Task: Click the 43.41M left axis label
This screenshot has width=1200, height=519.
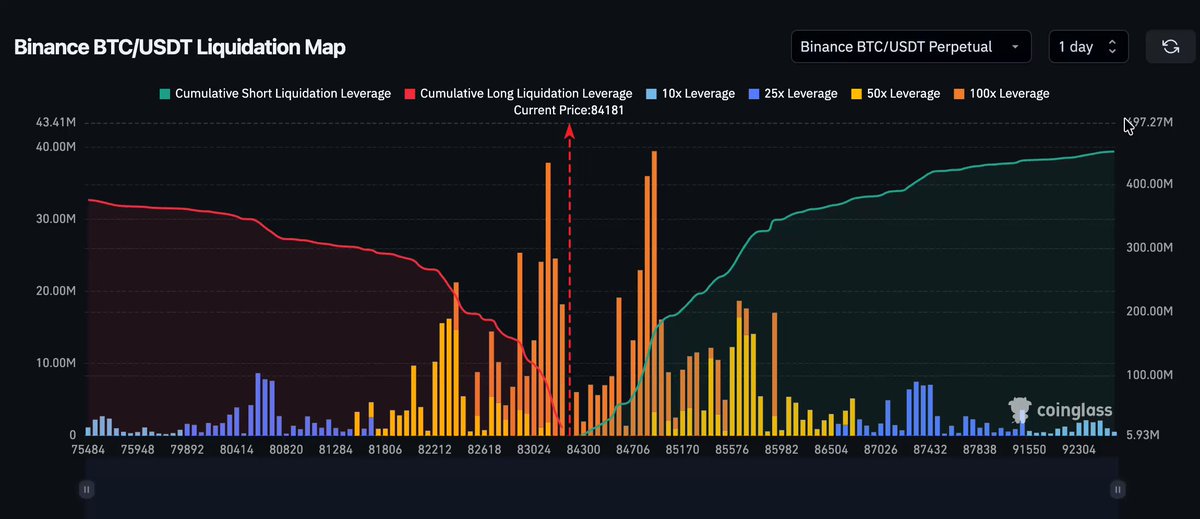Action: point(56,123)
